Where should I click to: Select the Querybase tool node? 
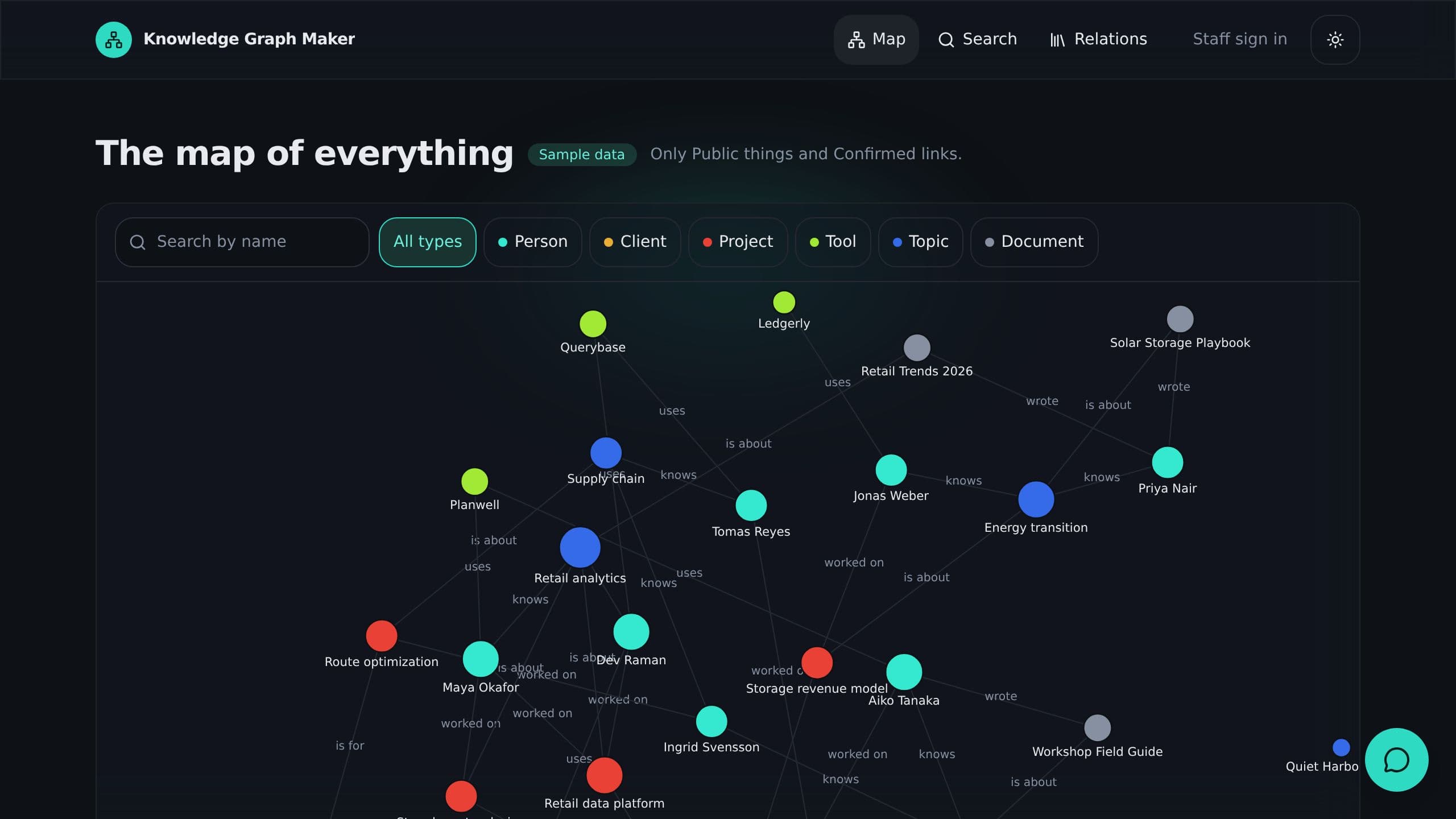[593, 324]
